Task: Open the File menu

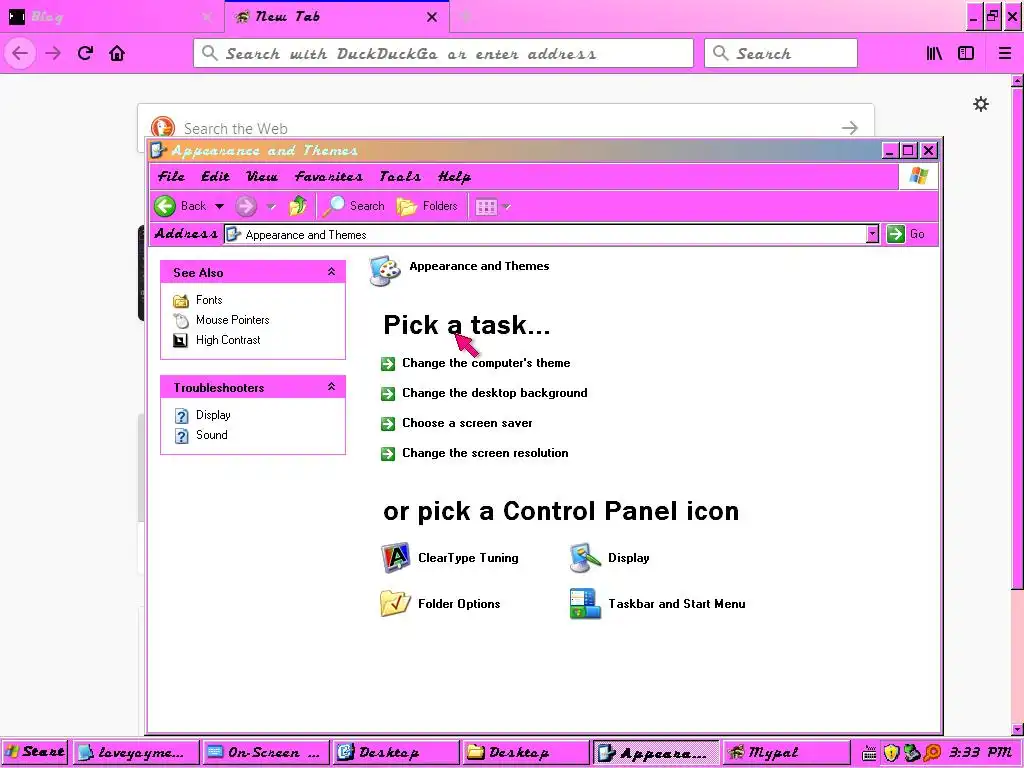Action: [171, 176]
